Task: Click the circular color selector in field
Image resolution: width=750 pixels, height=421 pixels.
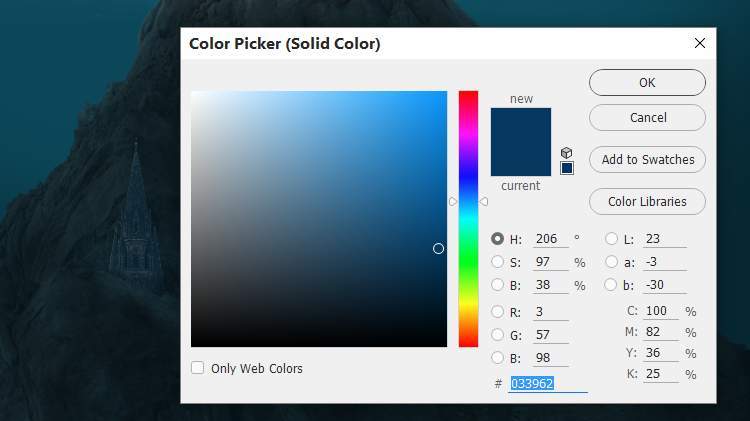Action: click(438, 248)
